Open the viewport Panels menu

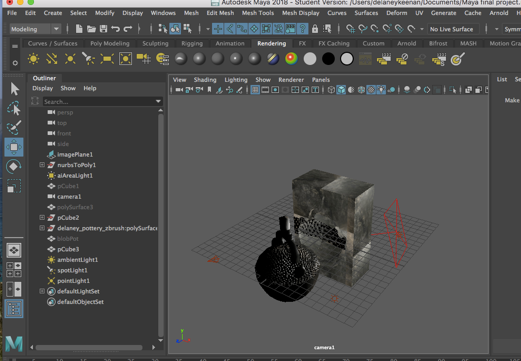tap(321, 80)
